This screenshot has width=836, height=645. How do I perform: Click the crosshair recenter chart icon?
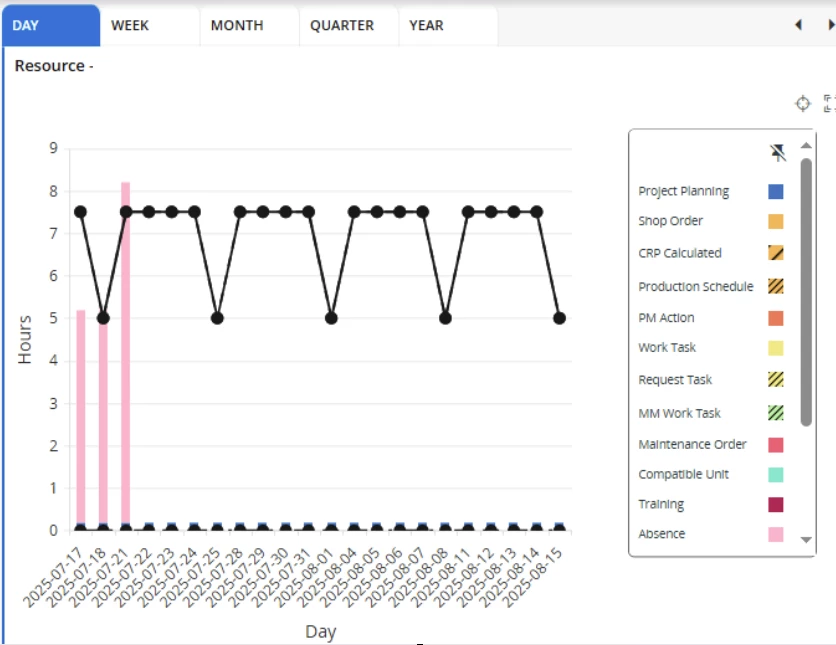[x=802, y=103]
